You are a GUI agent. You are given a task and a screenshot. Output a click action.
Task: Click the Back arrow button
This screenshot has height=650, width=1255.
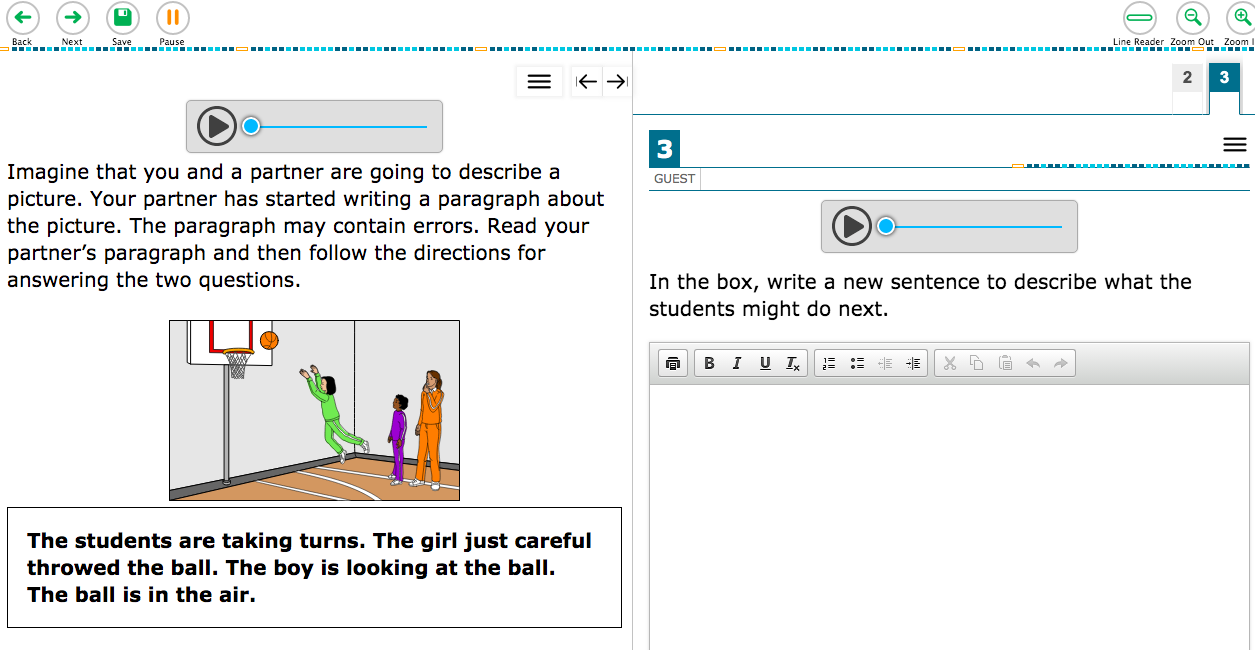22,17
